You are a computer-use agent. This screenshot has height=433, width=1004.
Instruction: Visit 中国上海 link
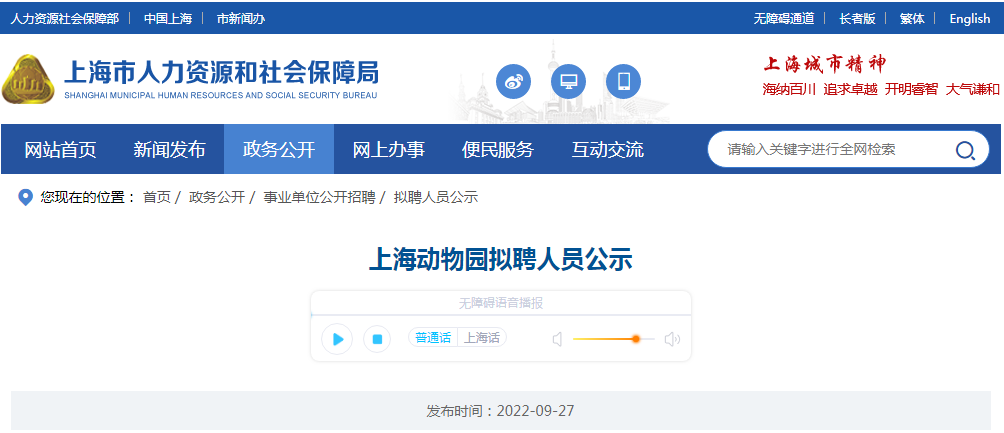click(x=168, y=19)
